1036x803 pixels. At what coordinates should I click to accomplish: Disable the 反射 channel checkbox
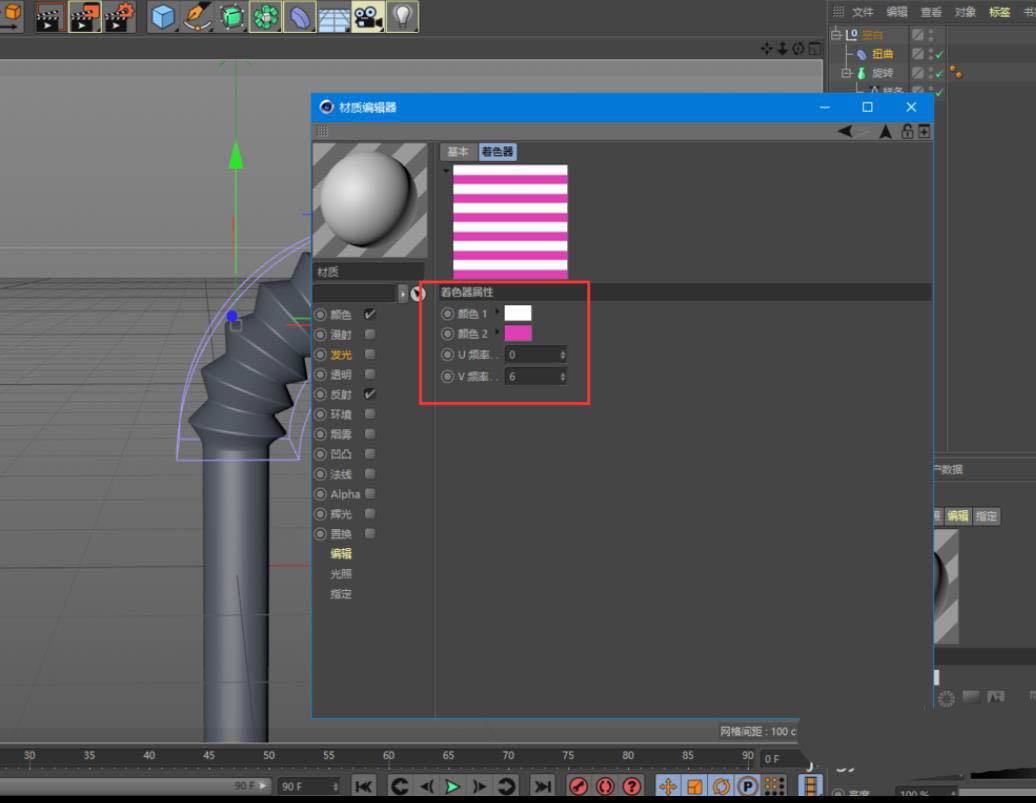coord(368,393)
